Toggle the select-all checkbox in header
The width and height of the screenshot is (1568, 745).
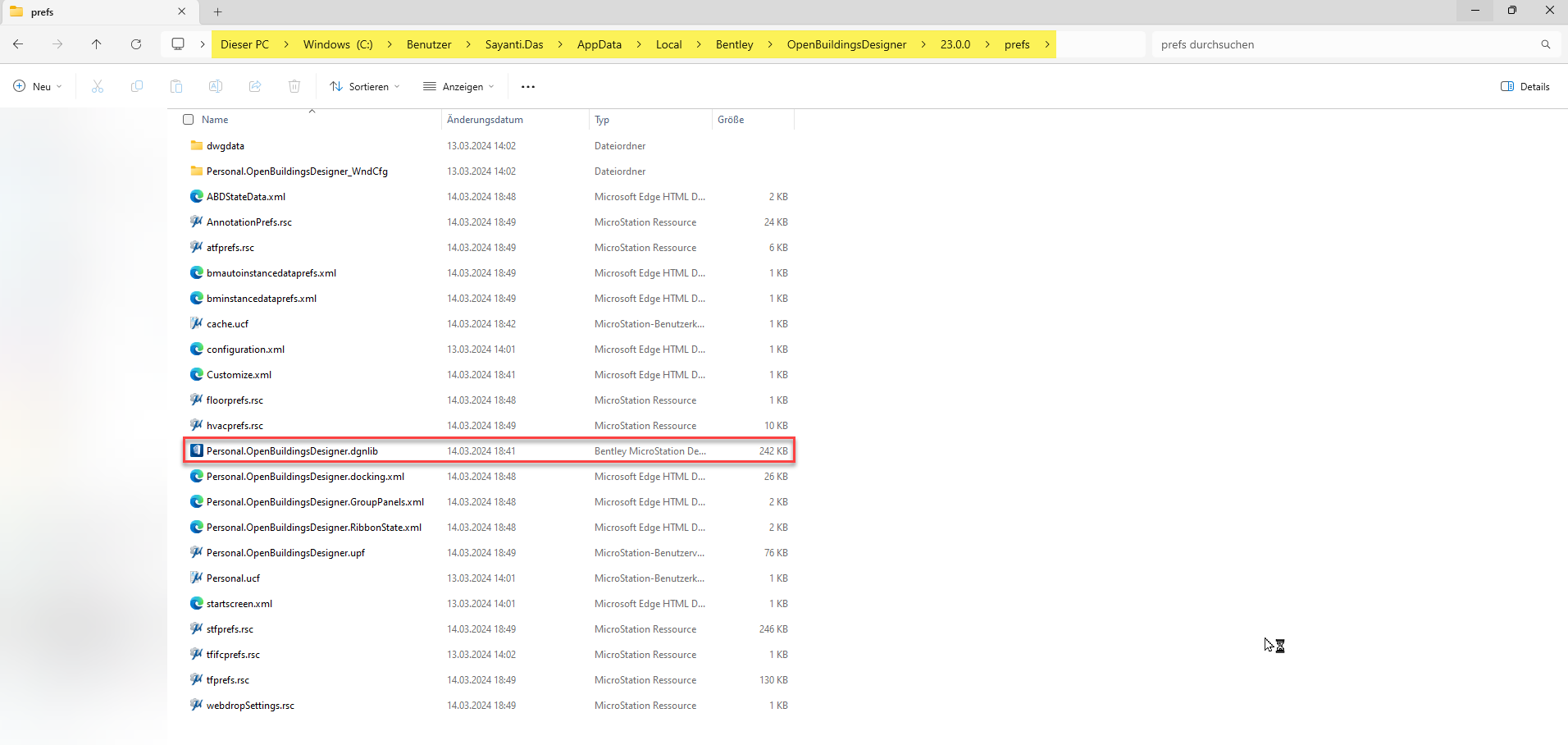coord(189,120)
